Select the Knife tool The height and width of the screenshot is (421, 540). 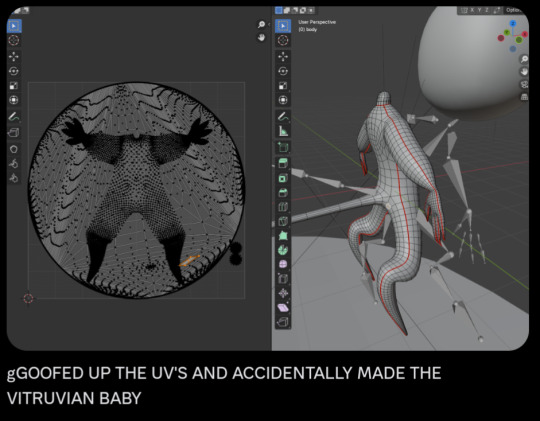tap(283, 221)
